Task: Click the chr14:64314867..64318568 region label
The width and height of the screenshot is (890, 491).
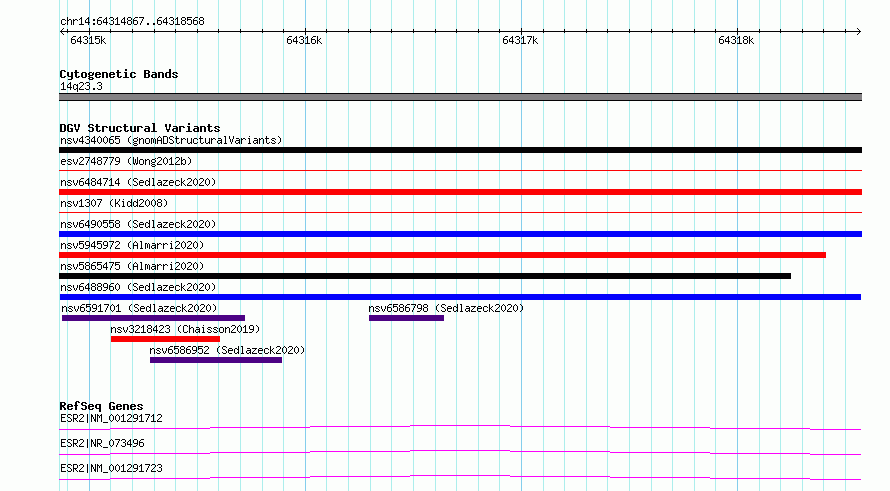Action: point(132,22)
